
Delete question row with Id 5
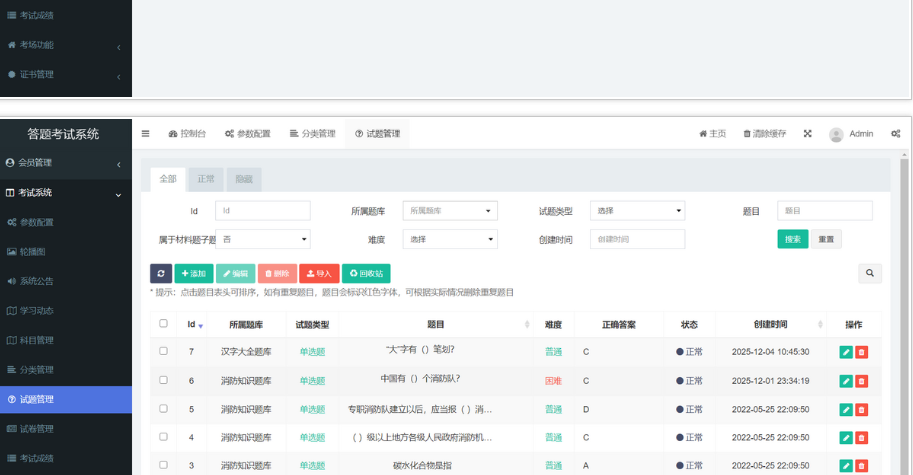point(862,409)
